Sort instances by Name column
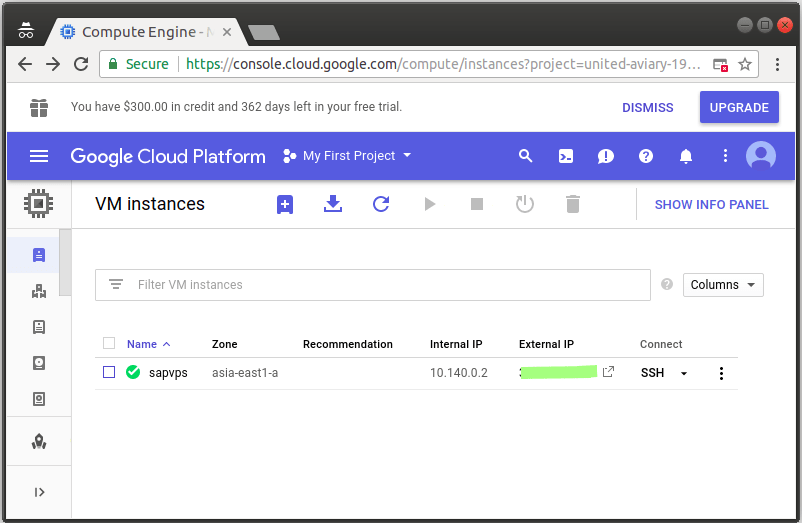802x523 pixels. pos(142,344)
